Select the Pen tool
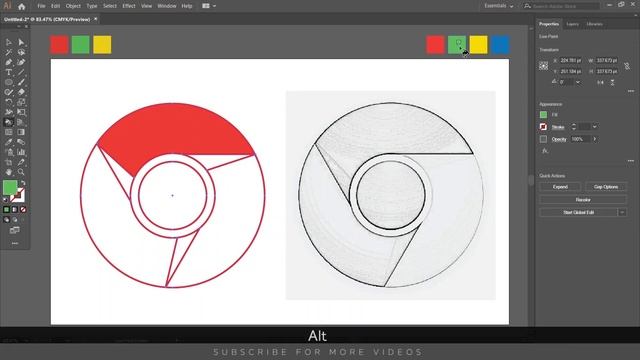 click(x=9, y=62)
